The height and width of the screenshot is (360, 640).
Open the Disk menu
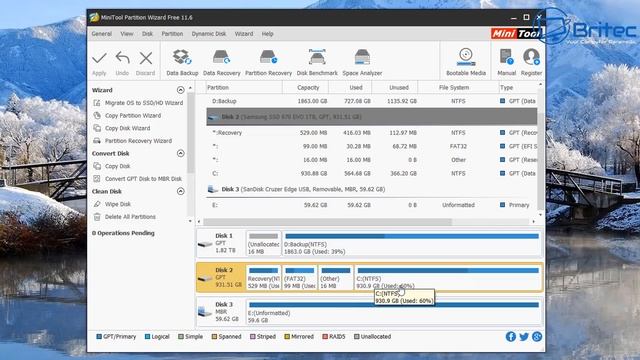147,34
